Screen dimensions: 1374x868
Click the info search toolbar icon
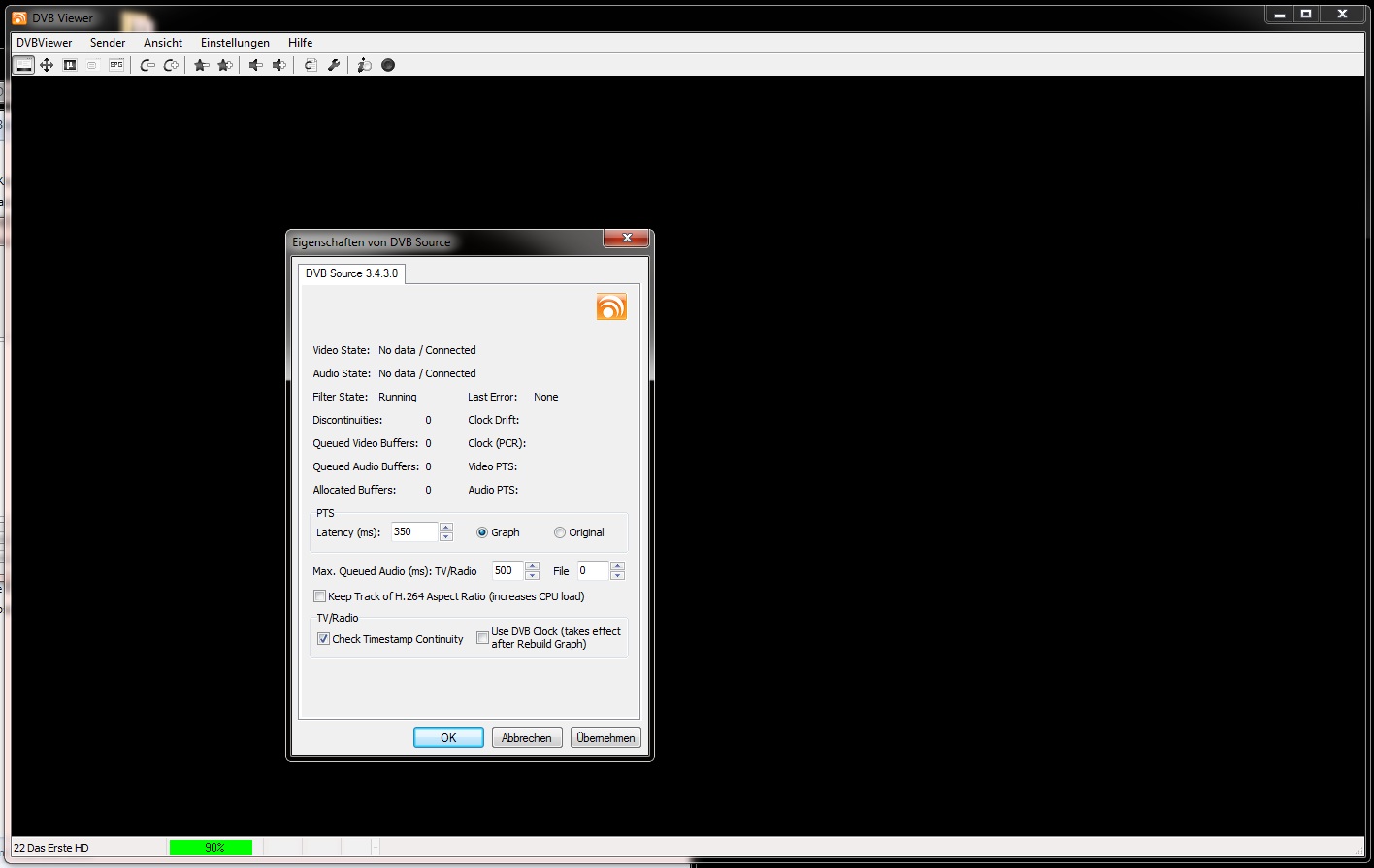pyautogui.click(x=365, y=65)
